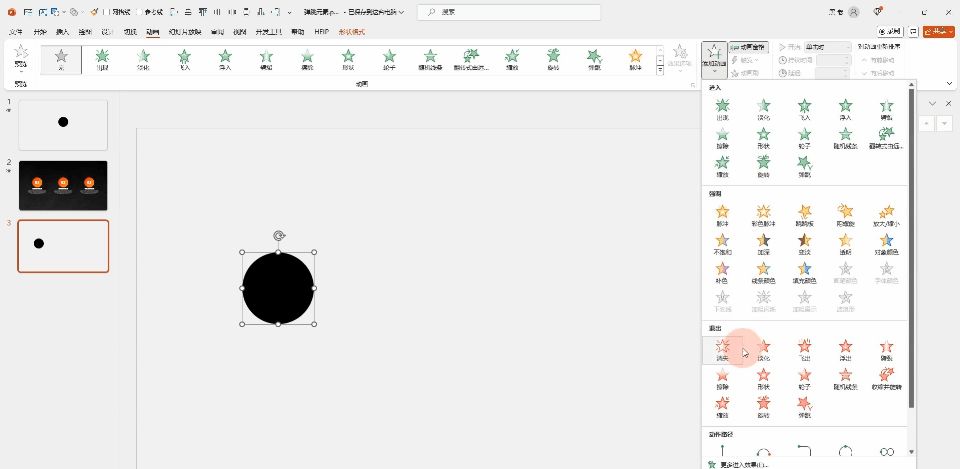Select the arc motion path icon
Viewport: 960px width, 469px height.
(763, 452)
